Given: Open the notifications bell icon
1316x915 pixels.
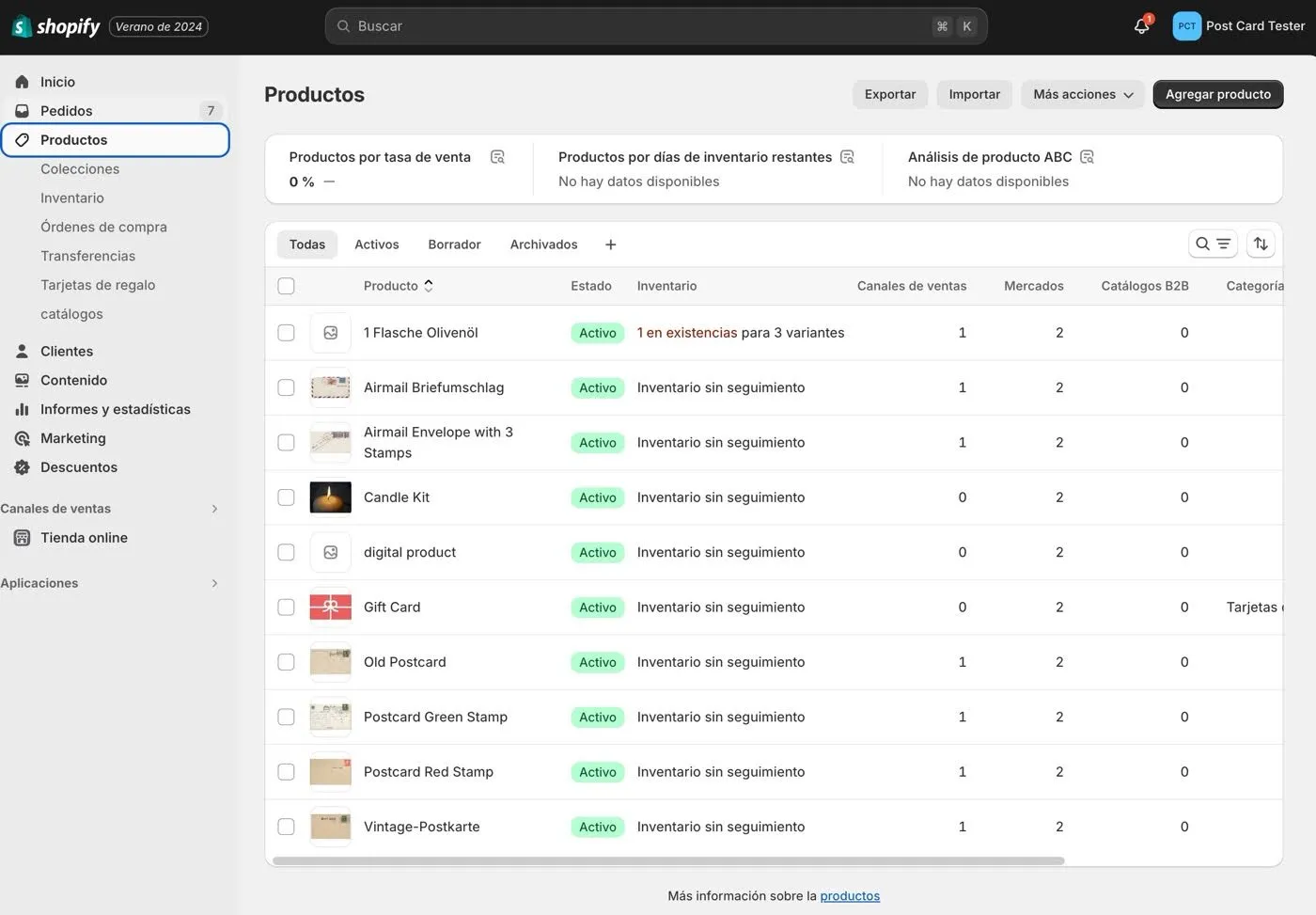Looking at the screenshot, I should (1141, 26).
